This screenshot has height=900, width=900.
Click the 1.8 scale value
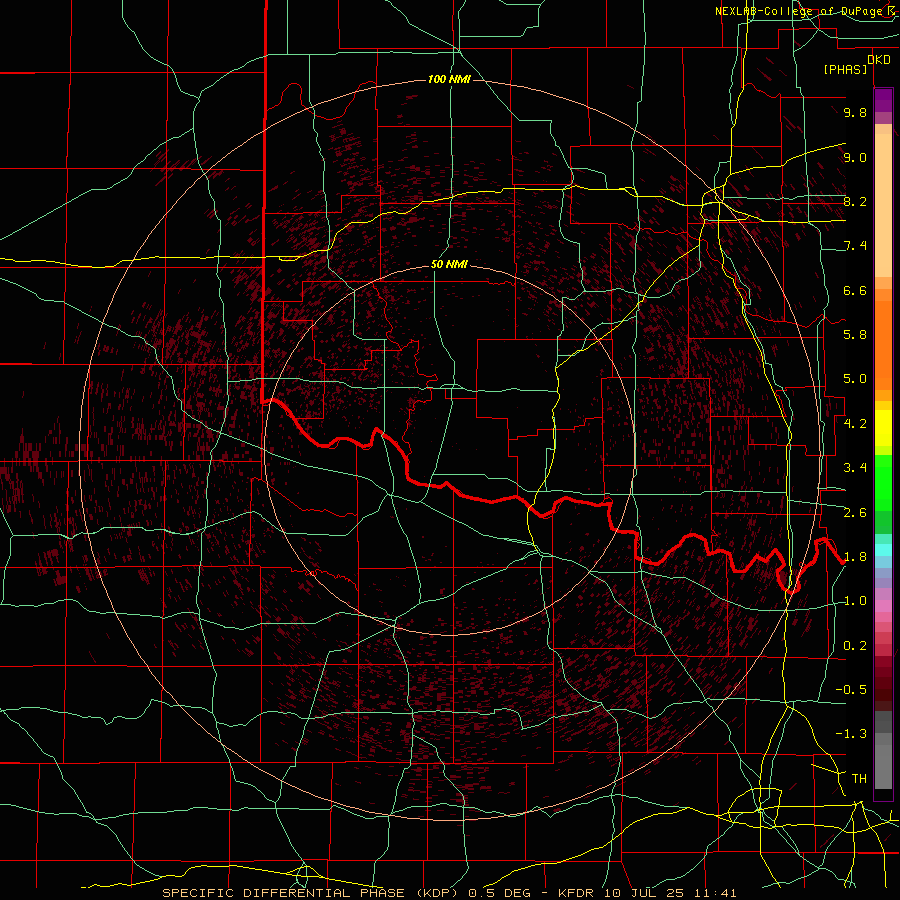click(855, 557)
